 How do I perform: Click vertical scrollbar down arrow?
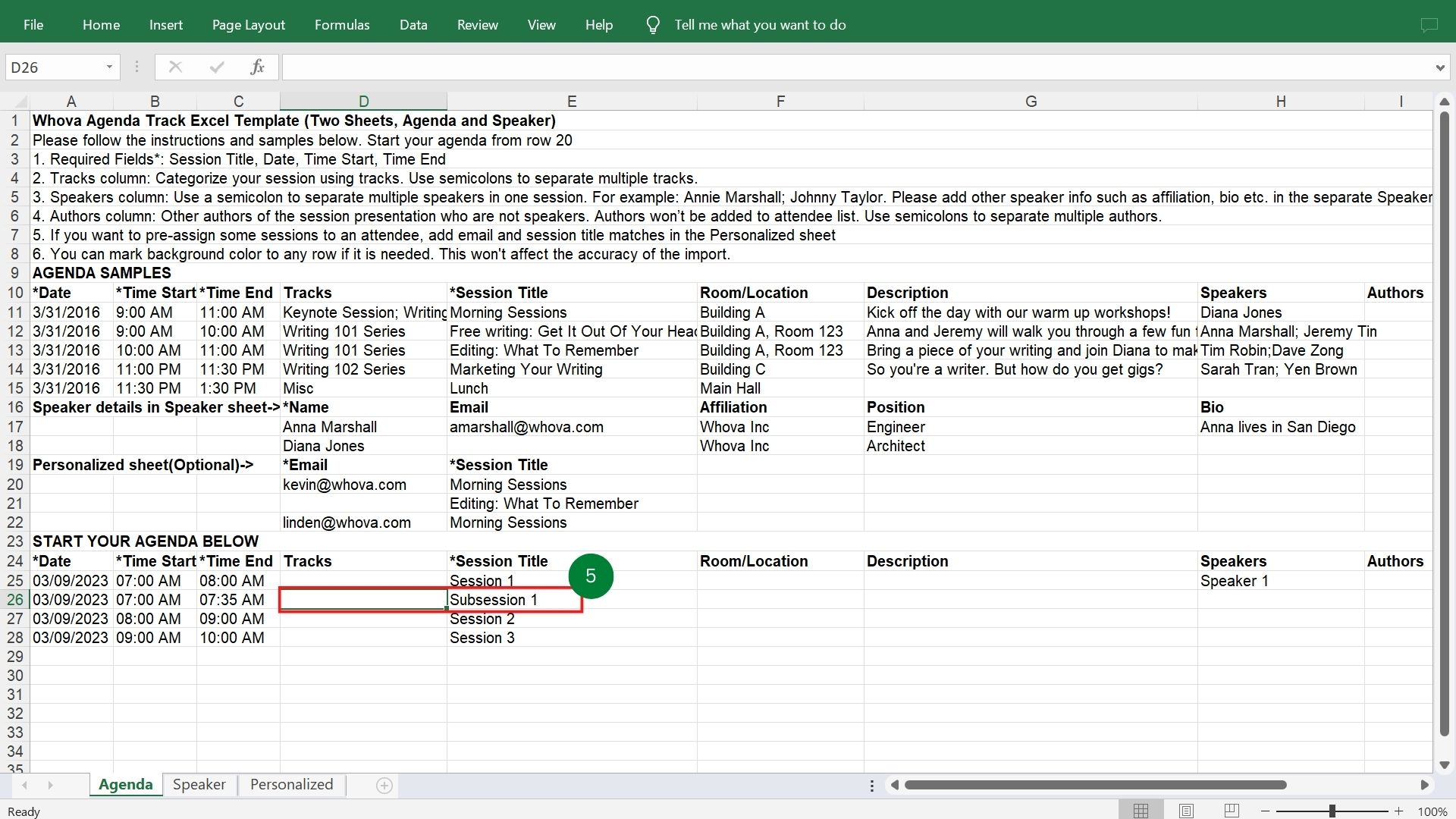[1444, 764]
